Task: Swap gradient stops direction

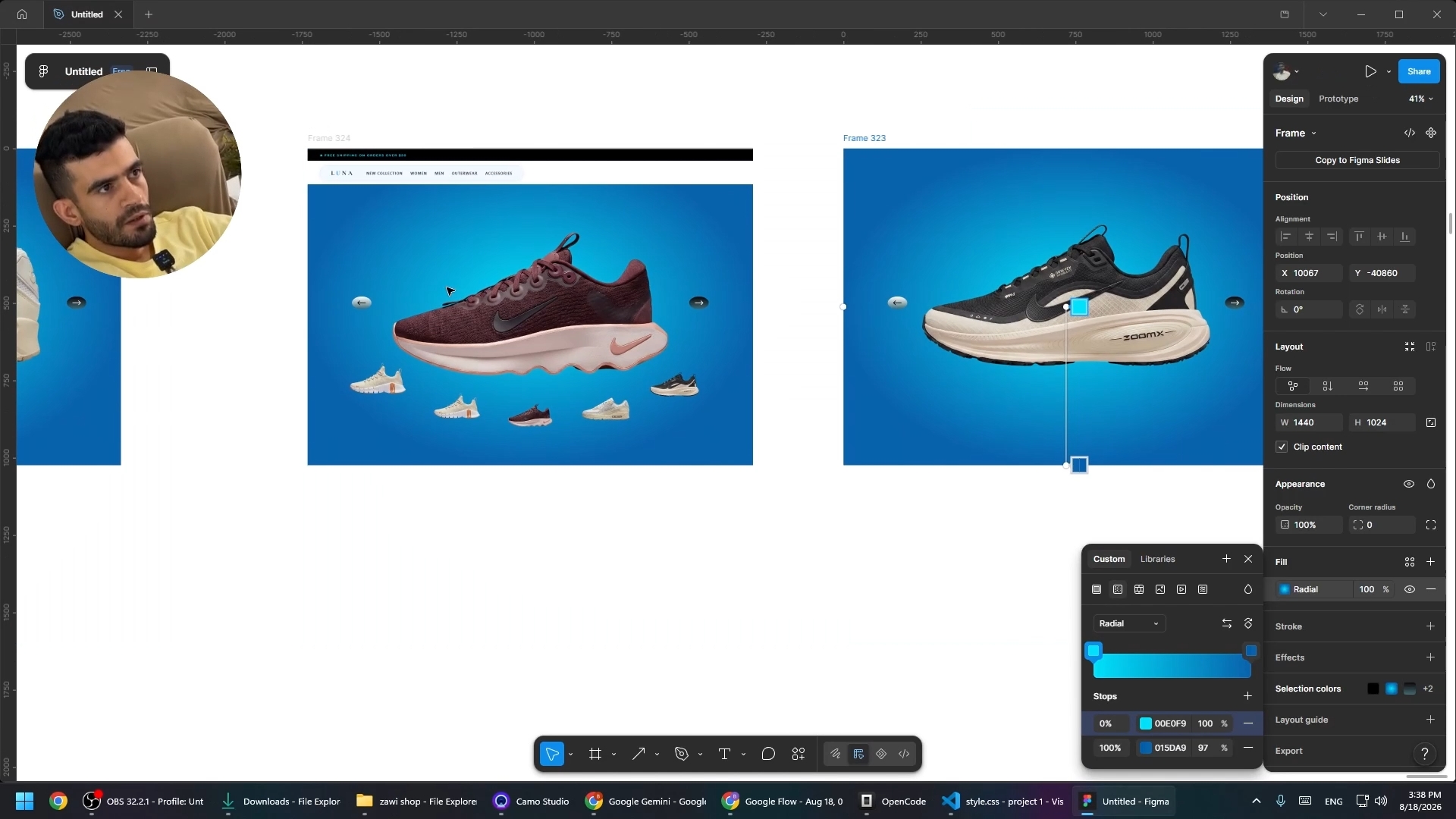Action: coord(1226,623)
